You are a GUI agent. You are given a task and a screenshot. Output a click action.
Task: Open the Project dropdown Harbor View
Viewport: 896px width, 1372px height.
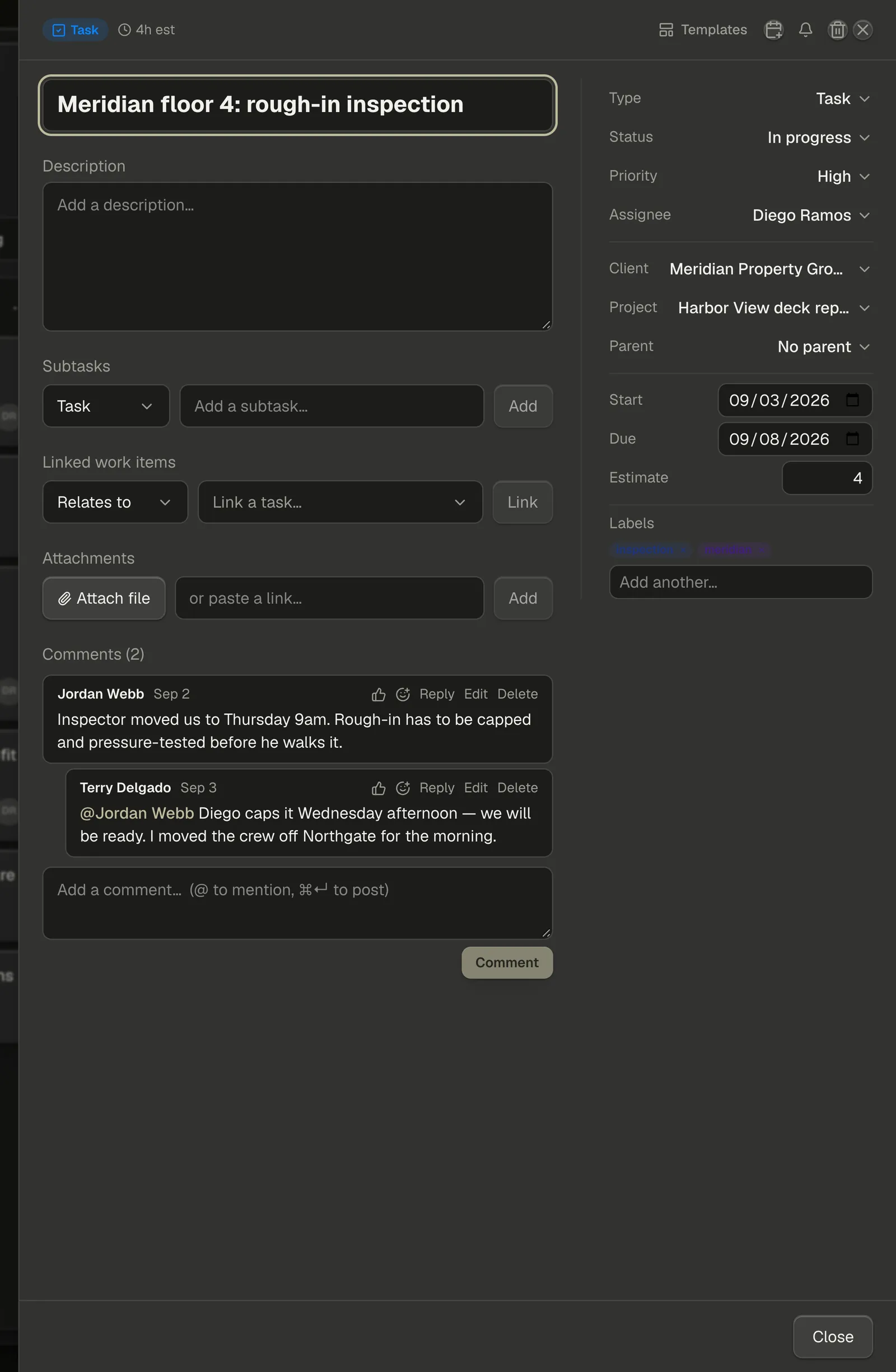(x=773, y=308)
